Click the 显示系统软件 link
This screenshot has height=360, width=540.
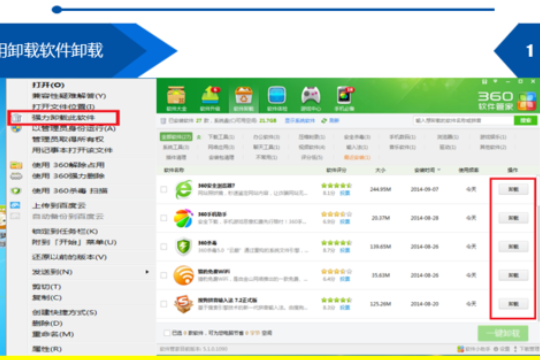[300, 121]
